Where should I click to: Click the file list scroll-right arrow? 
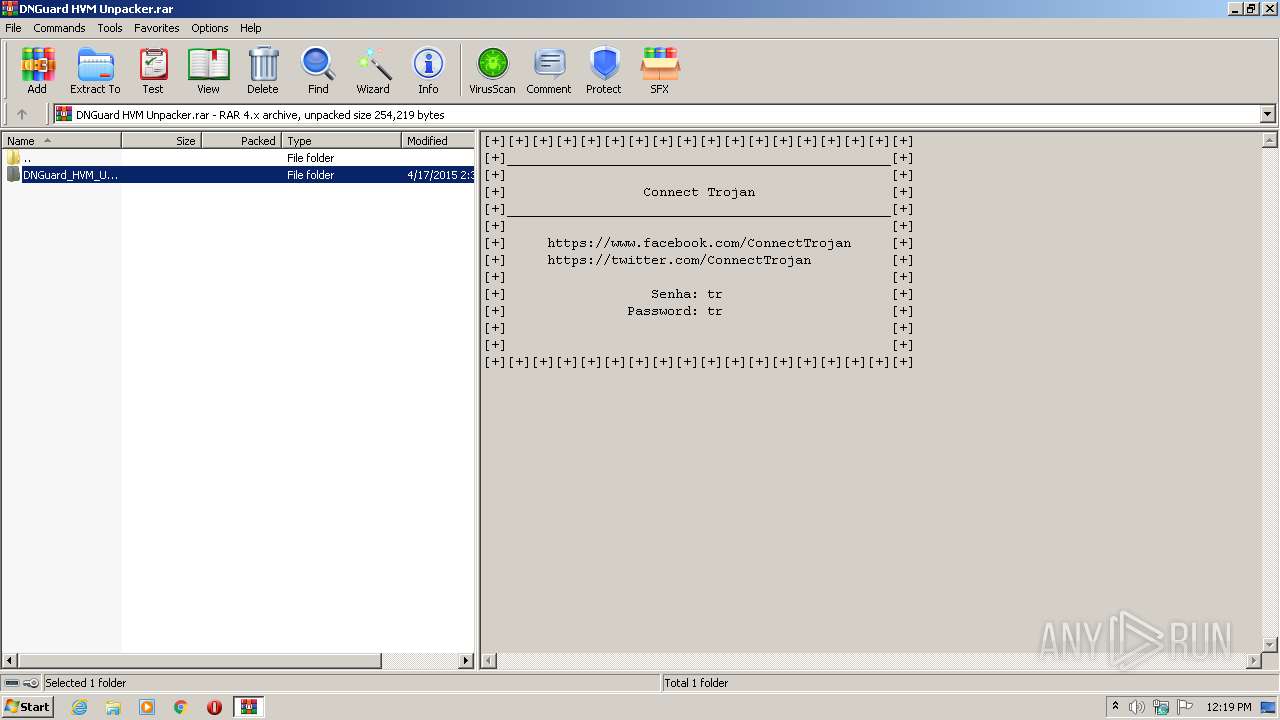pos(466,661)
